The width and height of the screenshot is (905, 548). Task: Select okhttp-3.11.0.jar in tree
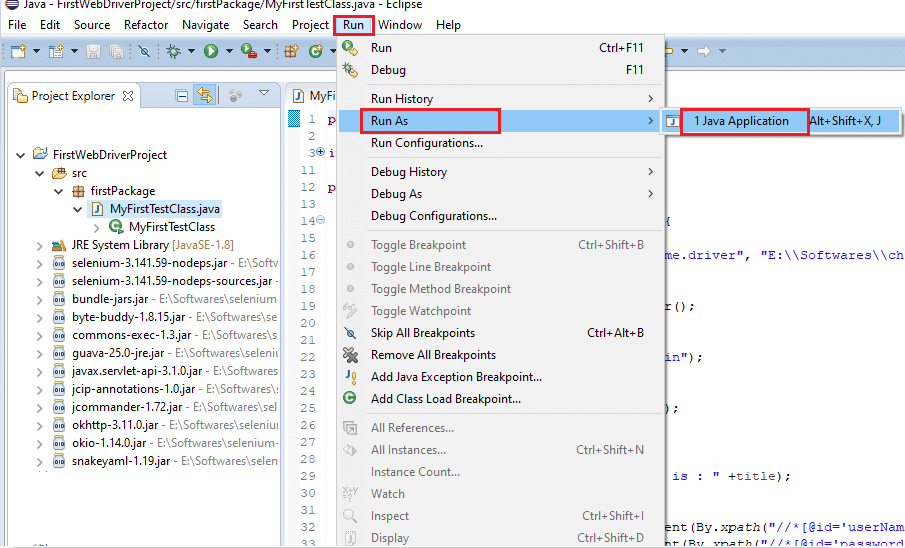point(115,425)
